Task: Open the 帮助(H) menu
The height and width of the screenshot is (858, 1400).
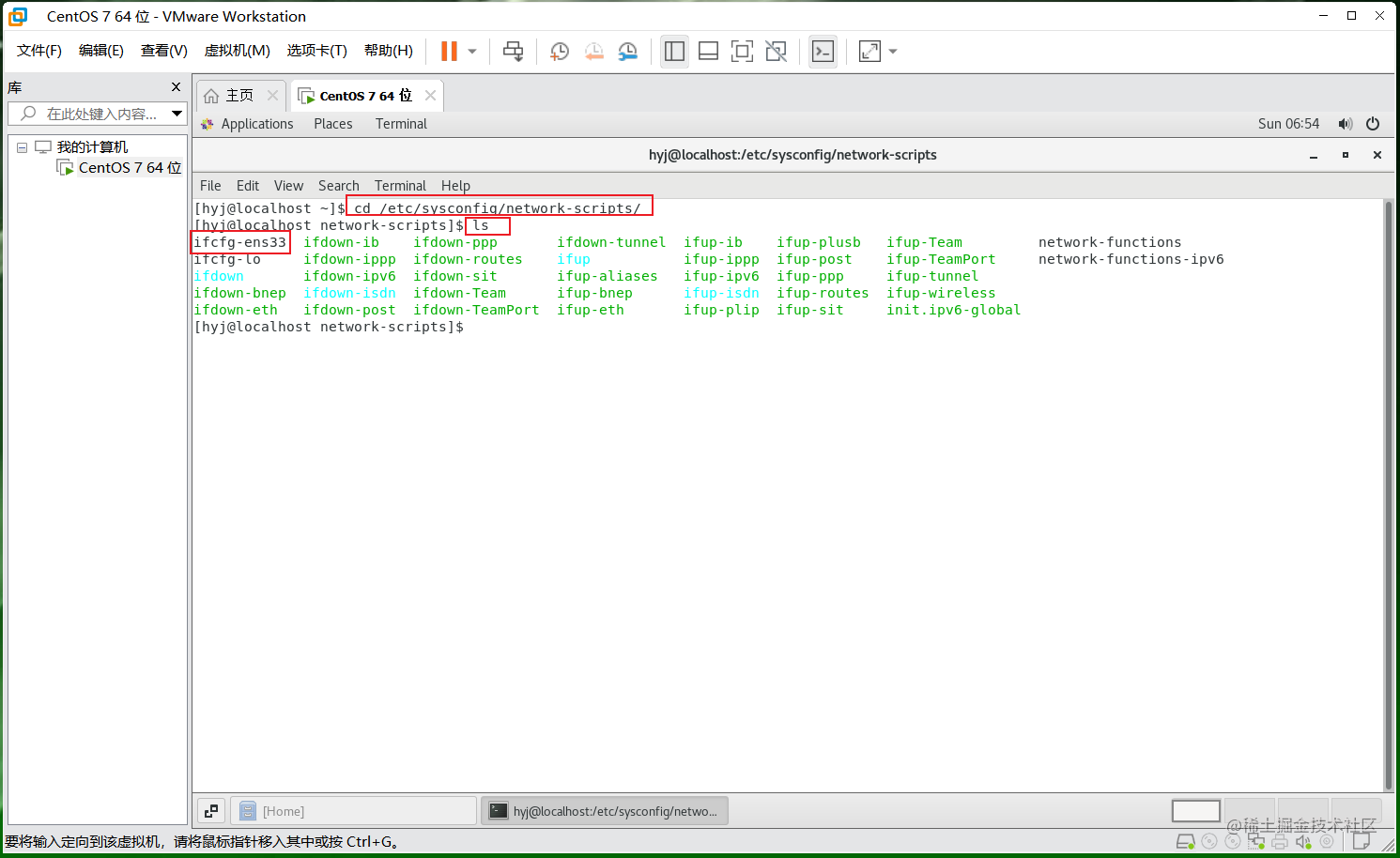Action: [x=389, y=51]
